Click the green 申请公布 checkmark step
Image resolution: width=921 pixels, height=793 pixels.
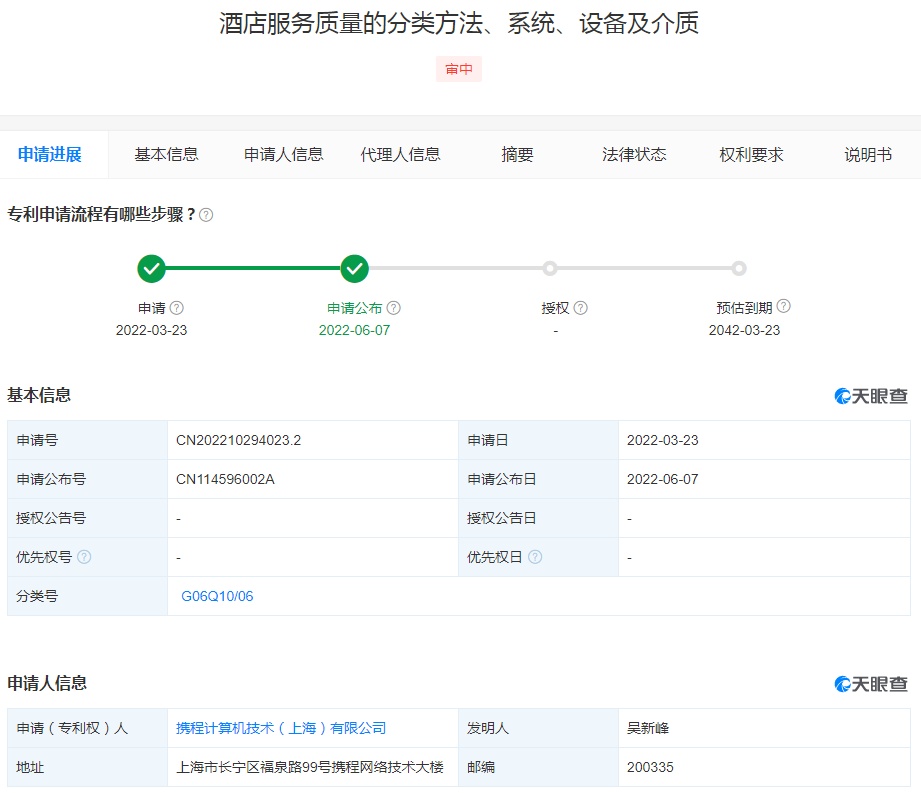354,268
